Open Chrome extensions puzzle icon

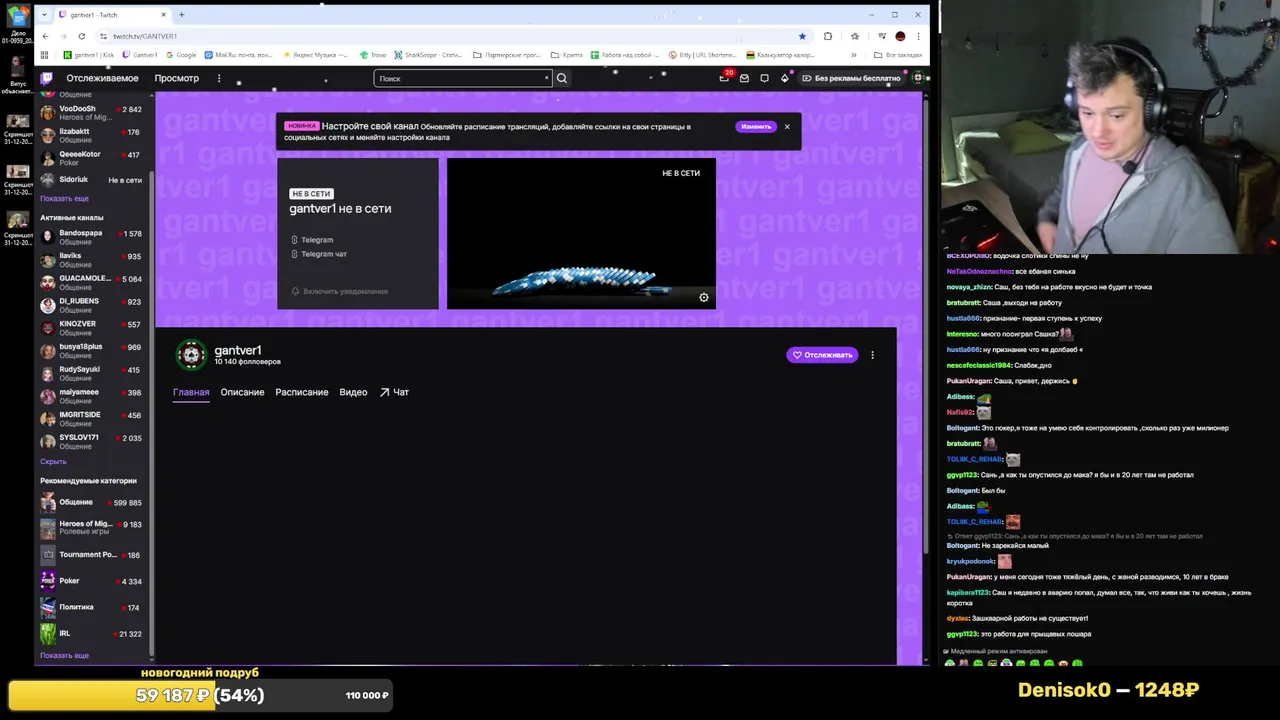828,36
